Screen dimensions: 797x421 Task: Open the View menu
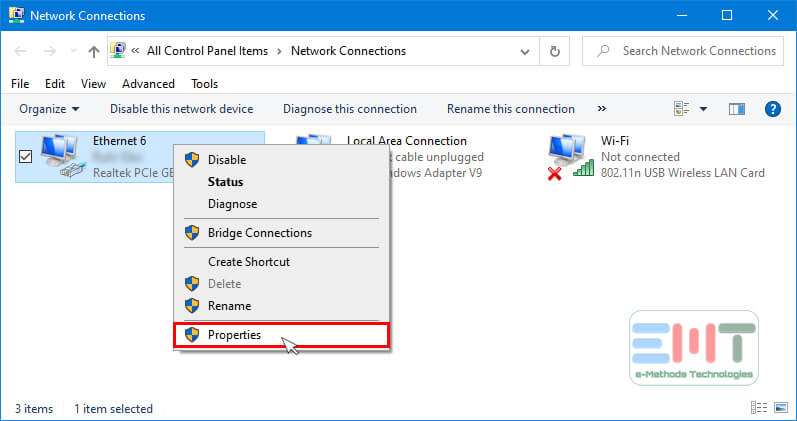coord(93,83)
